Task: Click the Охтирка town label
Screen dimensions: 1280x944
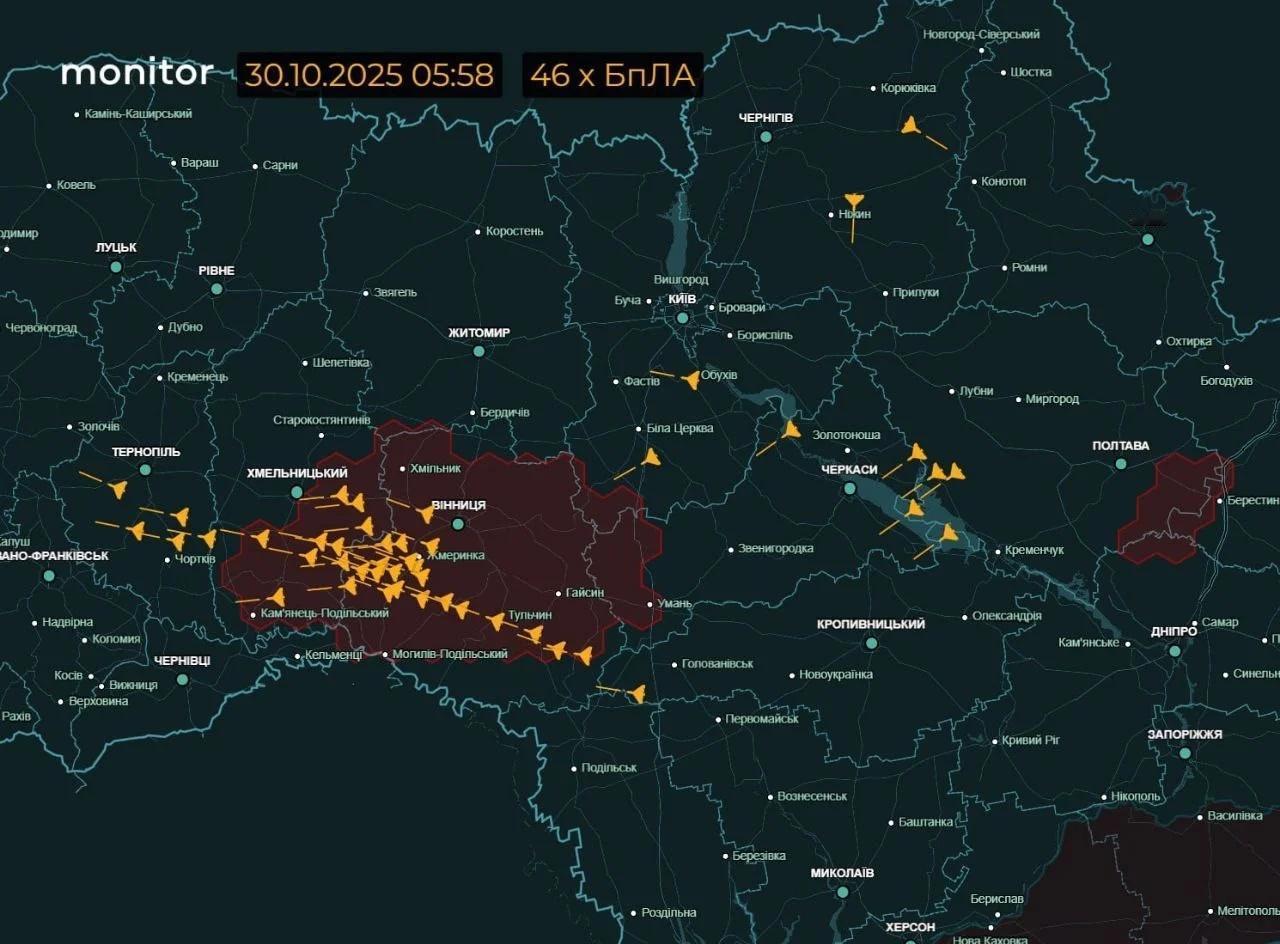Action: point(1190,341)
